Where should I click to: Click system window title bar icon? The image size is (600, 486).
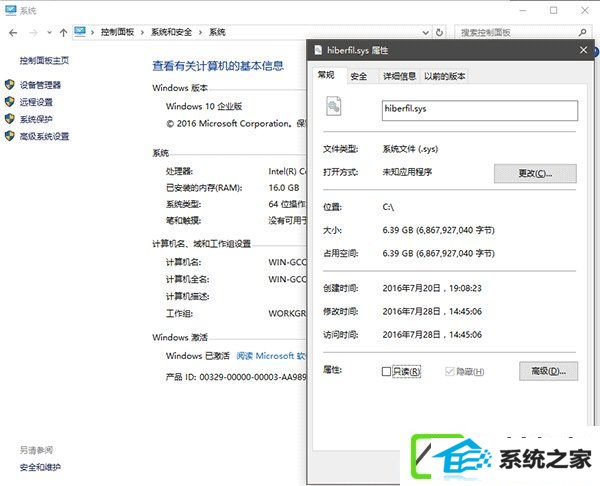tap(11, 10)
